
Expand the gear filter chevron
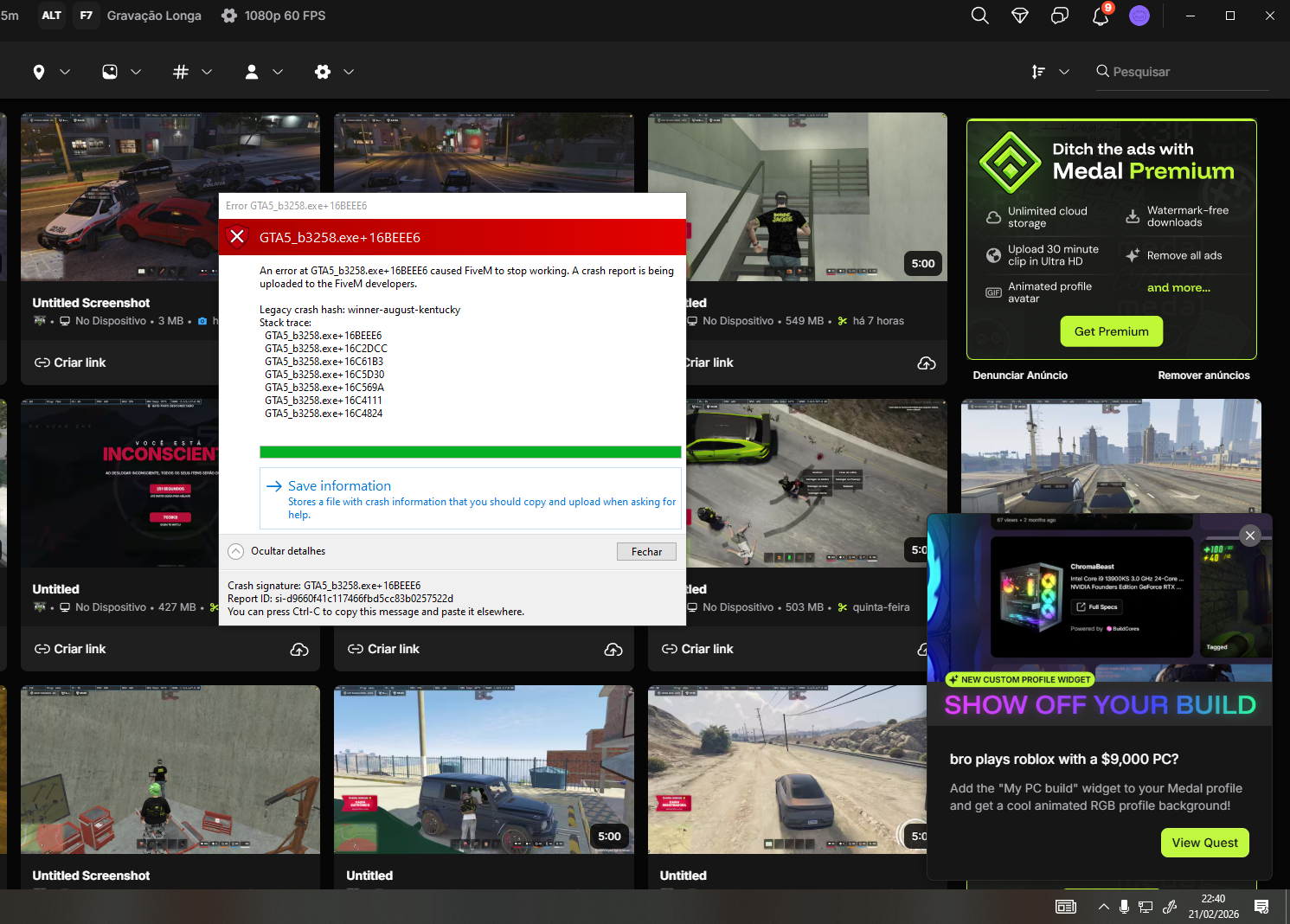(349, 72)
